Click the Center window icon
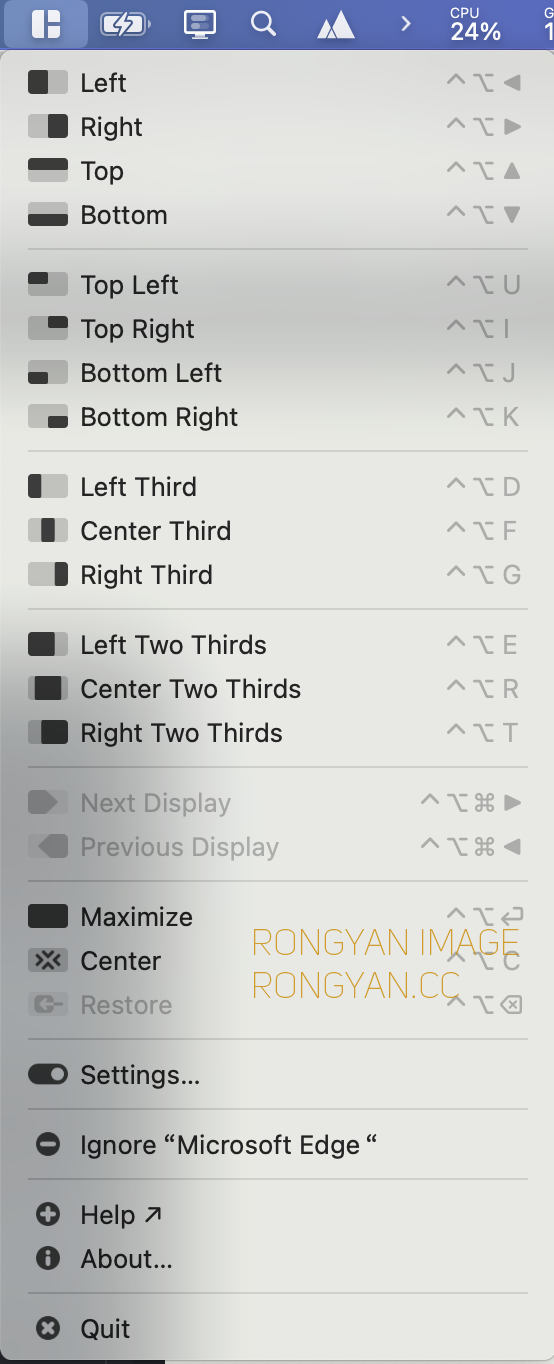 click(48, 961)
